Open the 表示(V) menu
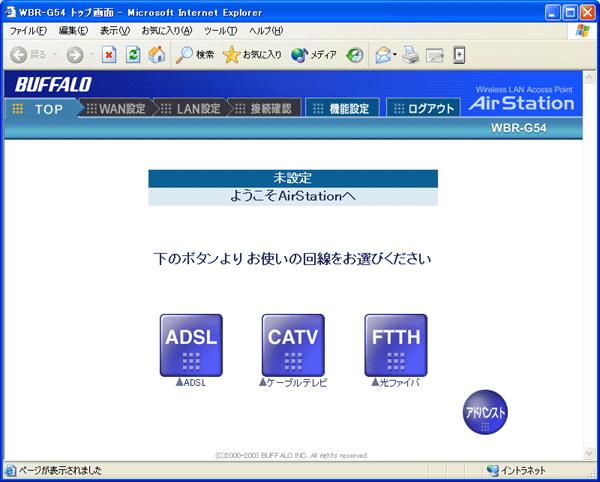This screenshot has width=600, height=482. (115, 31)
